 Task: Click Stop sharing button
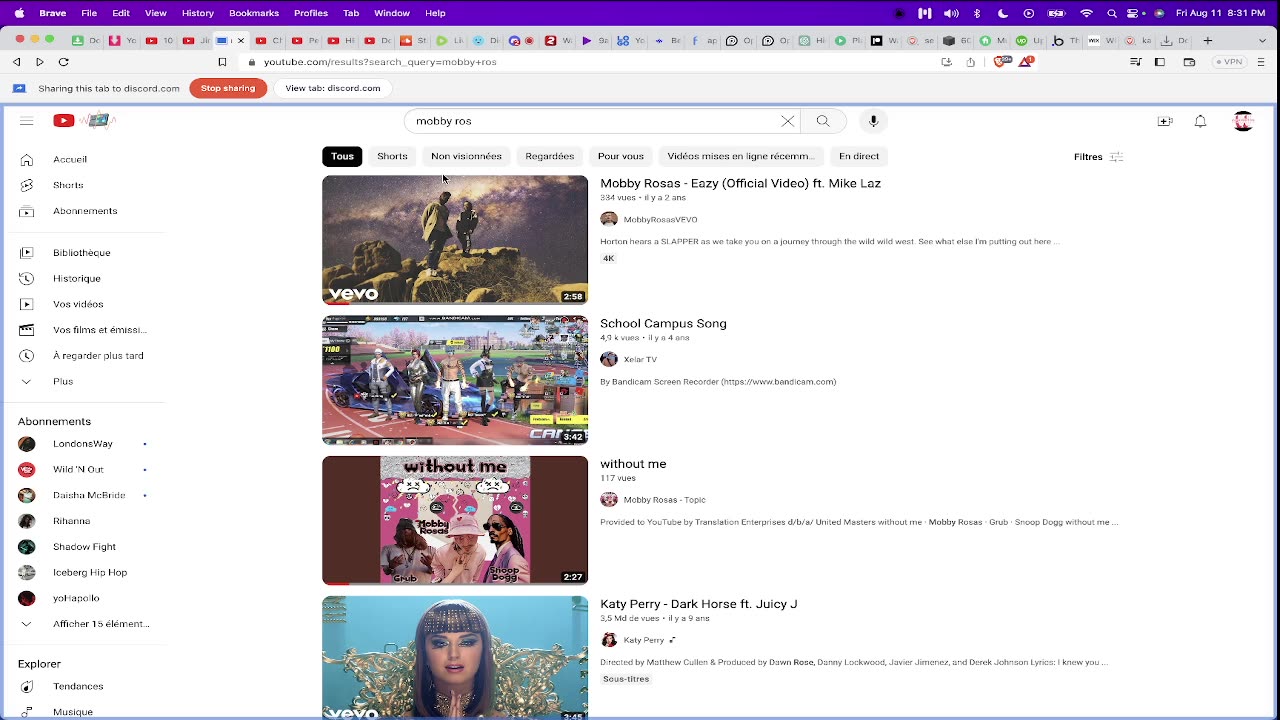coord(228,88)
